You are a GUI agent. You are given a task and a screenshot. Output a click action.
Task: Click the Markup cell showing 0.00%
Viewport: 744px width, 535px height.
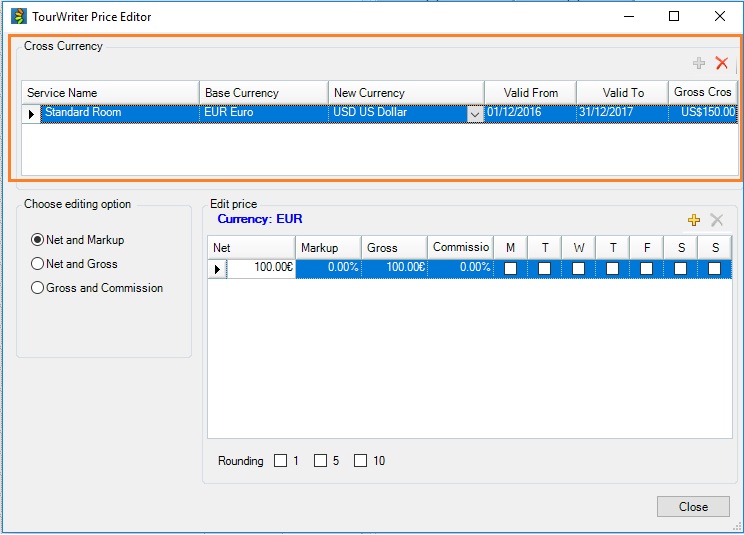click(328, 268)
